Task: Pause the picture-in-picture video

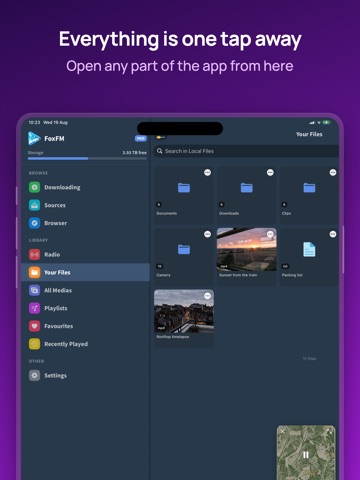Action: (306, 455)
